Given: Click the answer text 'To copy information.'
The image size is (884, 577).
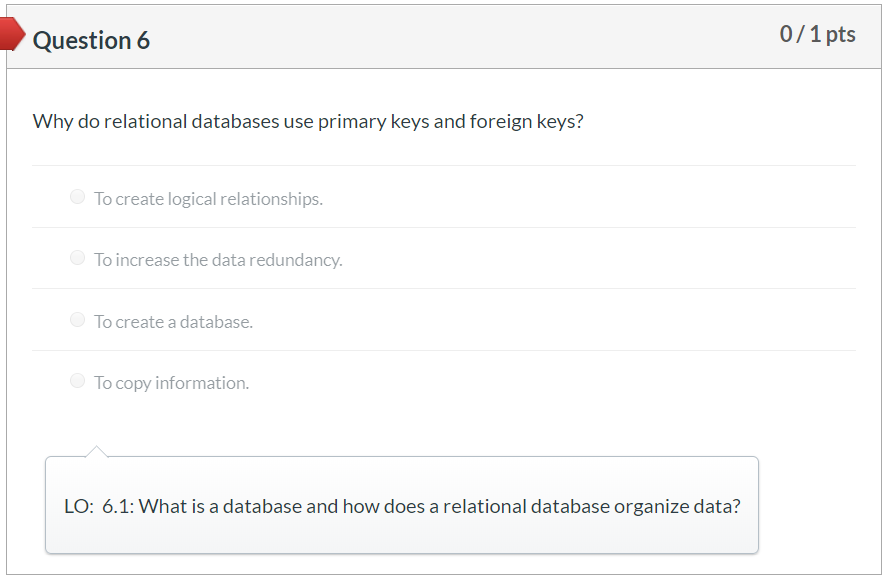Looking at the screenshot, I should click(x=170, y=383).
